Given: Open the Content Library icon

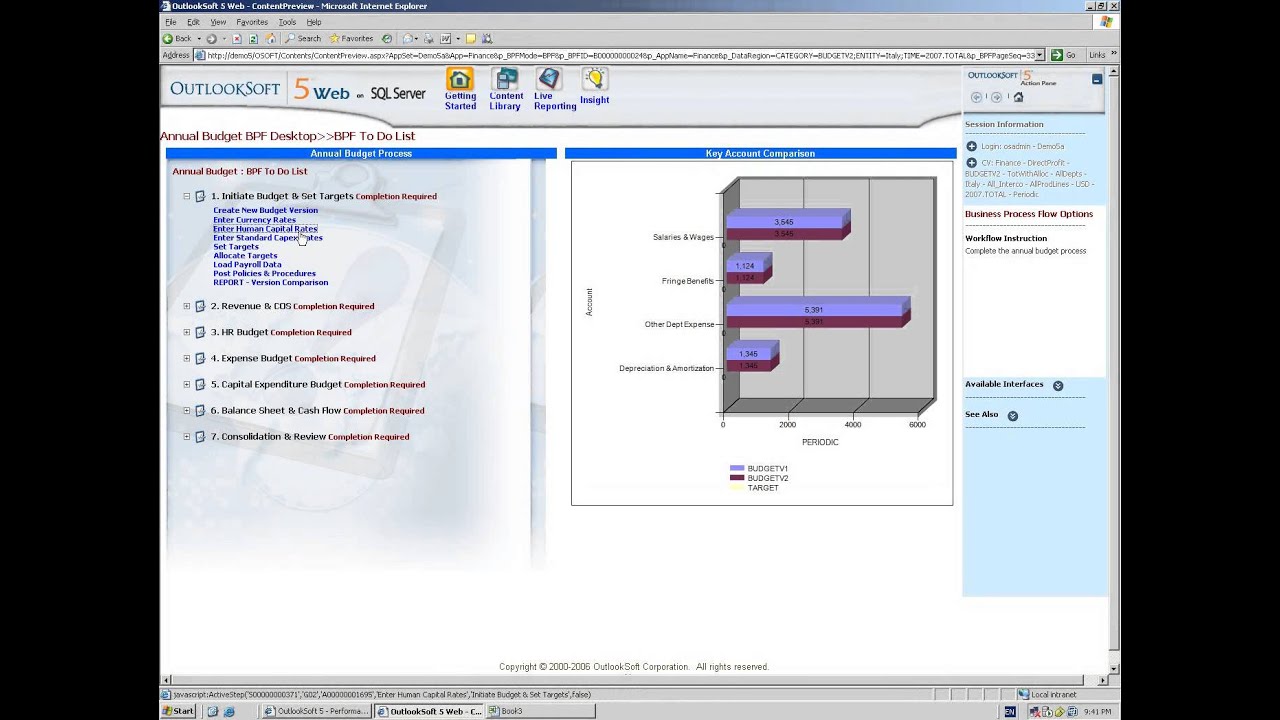Looking at the screenshot, I should [x=506, y=80].
